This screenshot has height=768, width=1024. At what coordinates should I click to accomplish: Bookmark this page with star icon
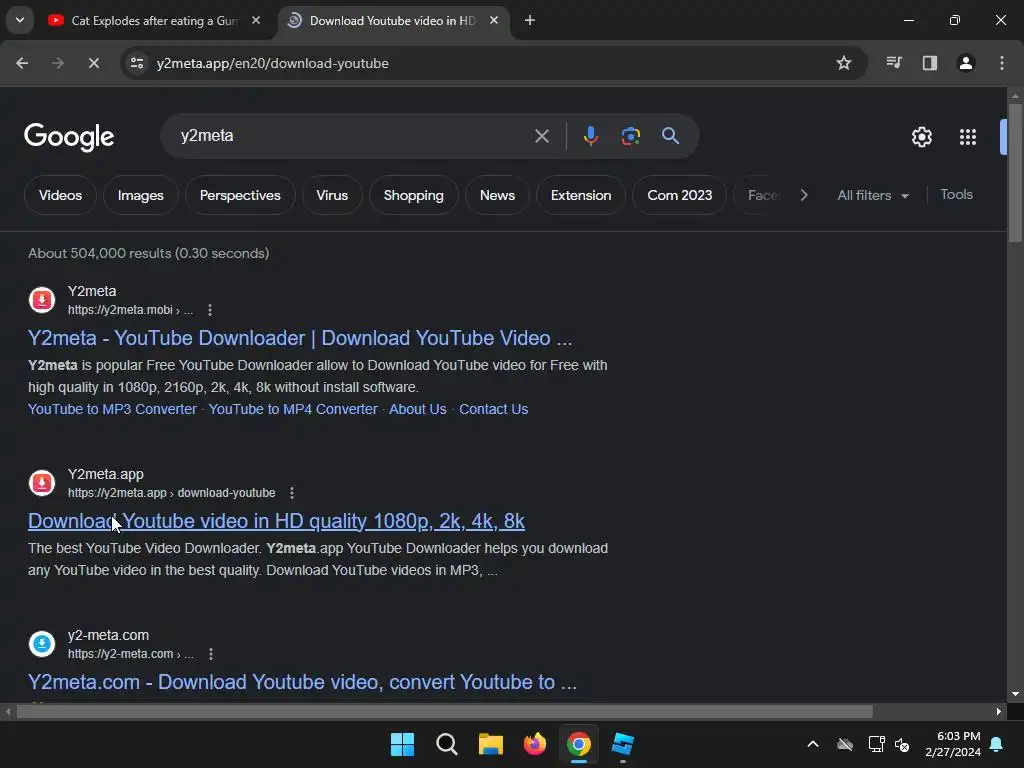click(844, 63)
